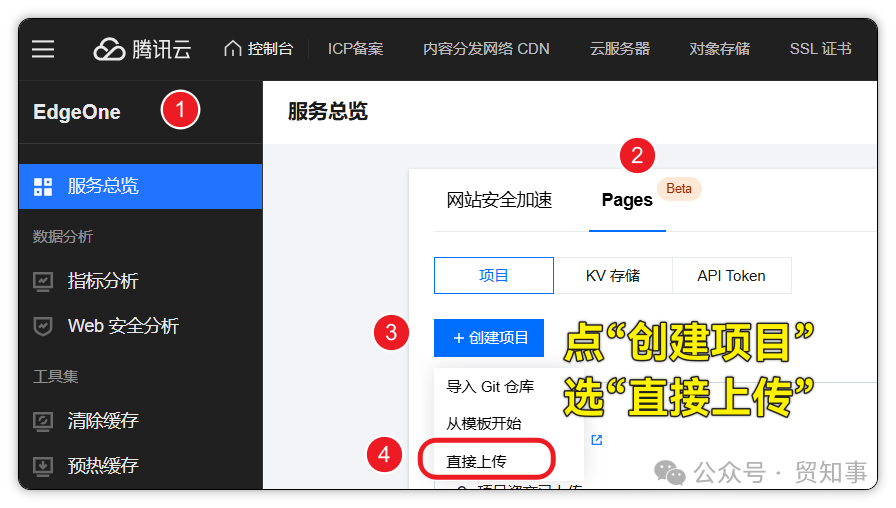Choose 从模板开始 from dropdown
This screenshot has width=896, height=508.
pyautogui.click(x=483, y=423)
